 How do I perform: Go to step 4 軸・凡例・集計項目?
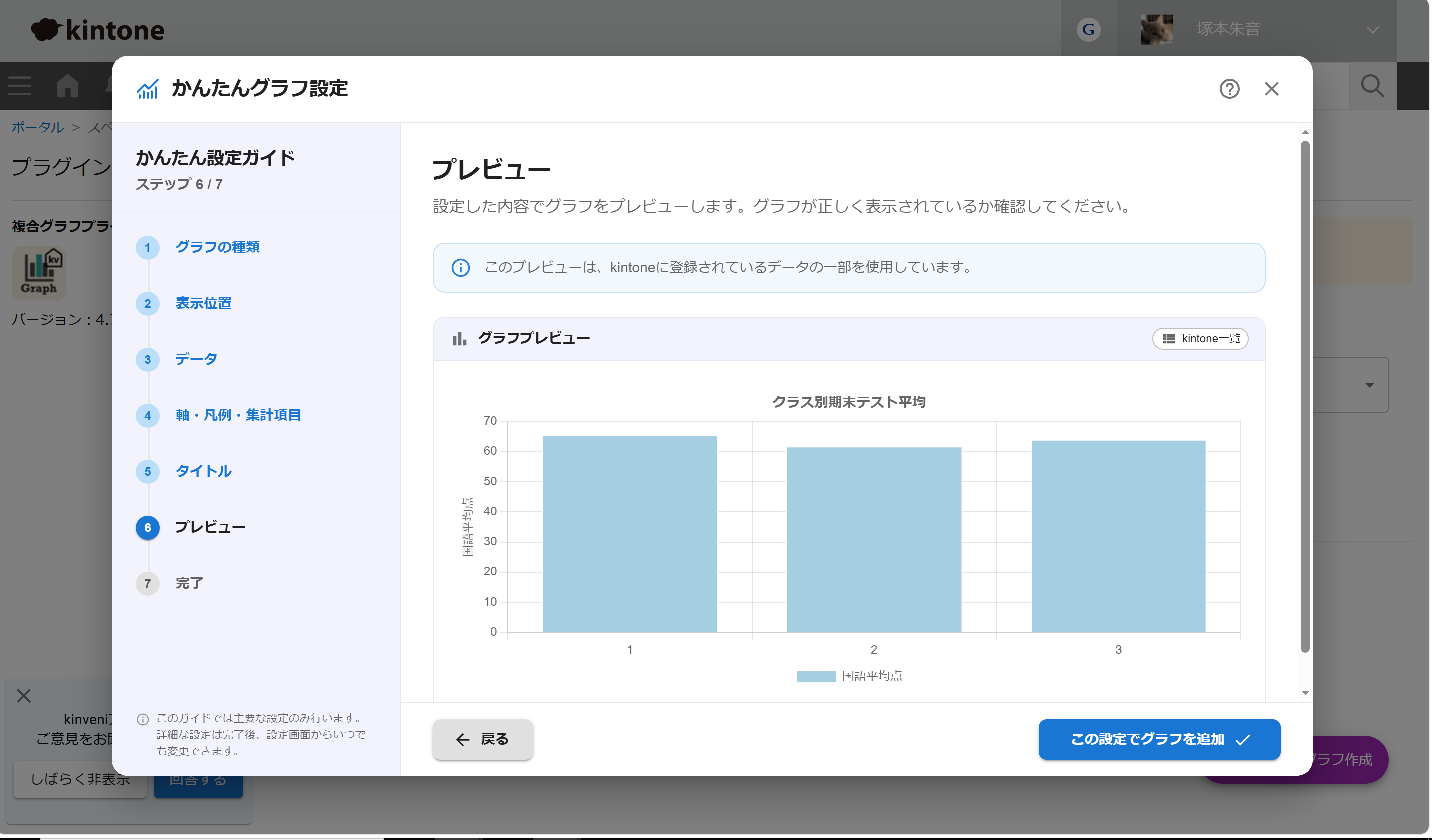coord(238,415)
